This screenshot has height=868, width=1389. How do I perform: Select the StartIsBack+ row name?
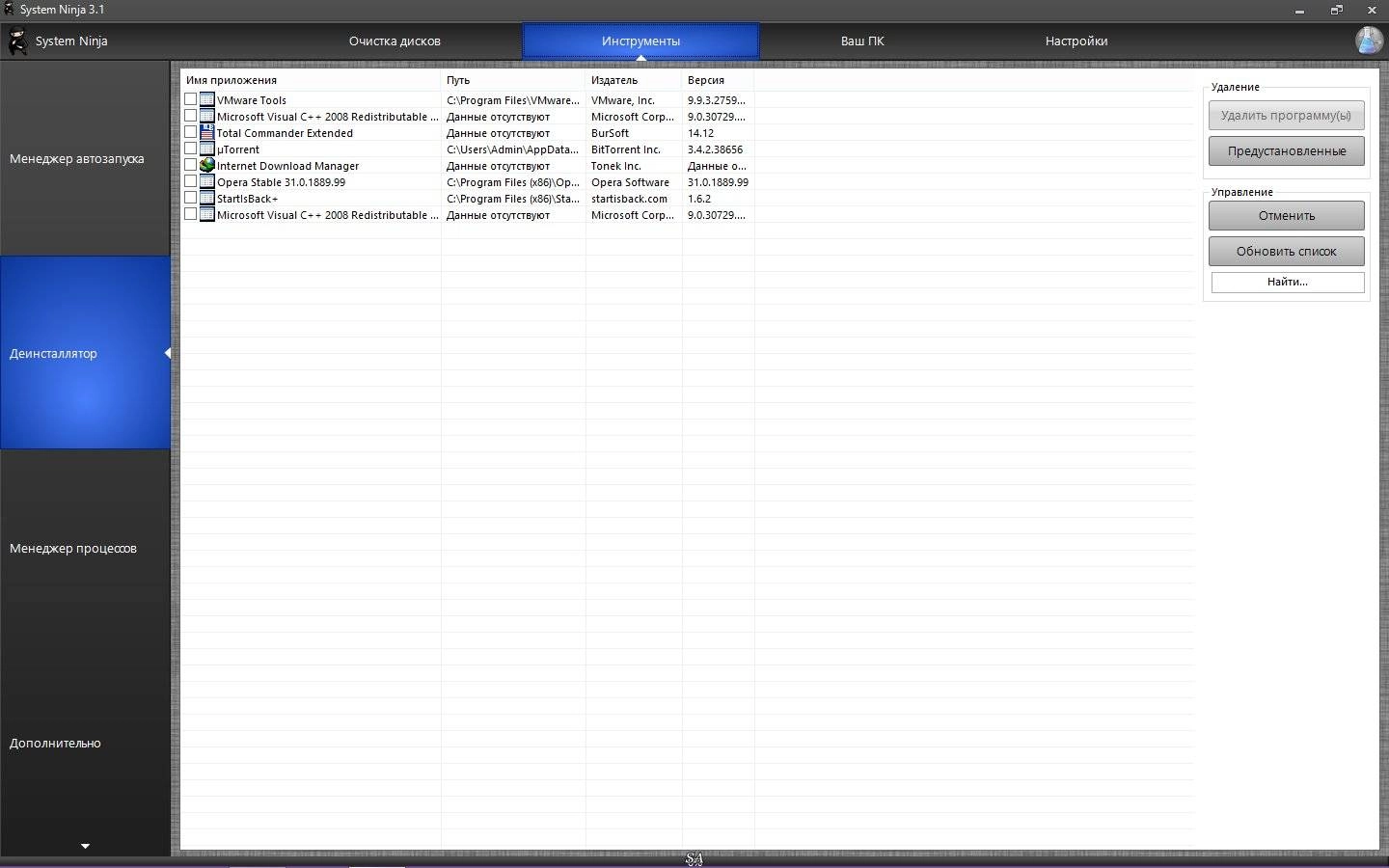[247, 199]
